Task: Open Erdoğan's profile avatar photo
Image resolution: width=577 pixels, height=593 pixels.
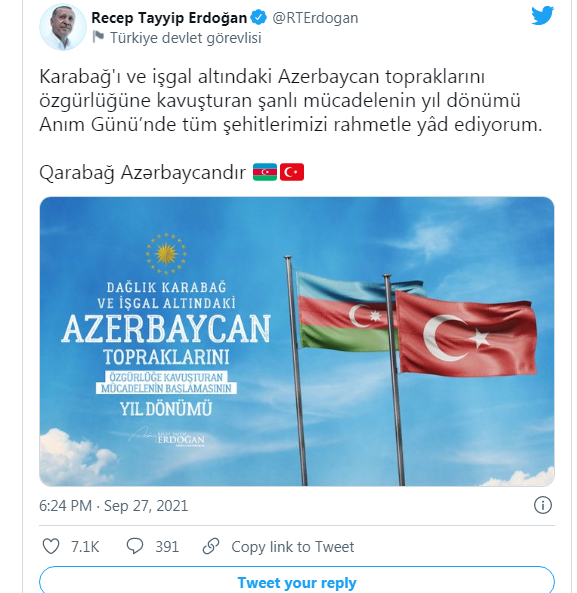Action: 63,27
